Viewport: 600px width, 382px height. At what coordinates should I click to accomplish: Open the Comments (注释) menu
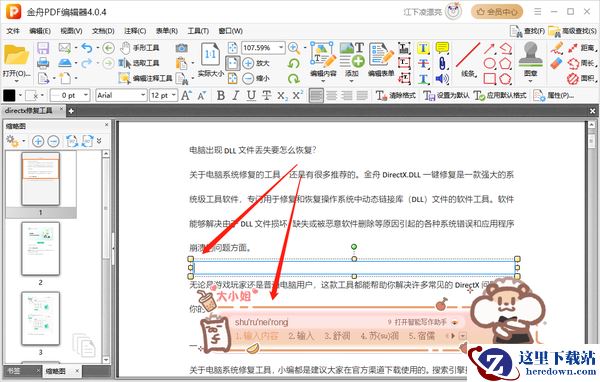135,31
